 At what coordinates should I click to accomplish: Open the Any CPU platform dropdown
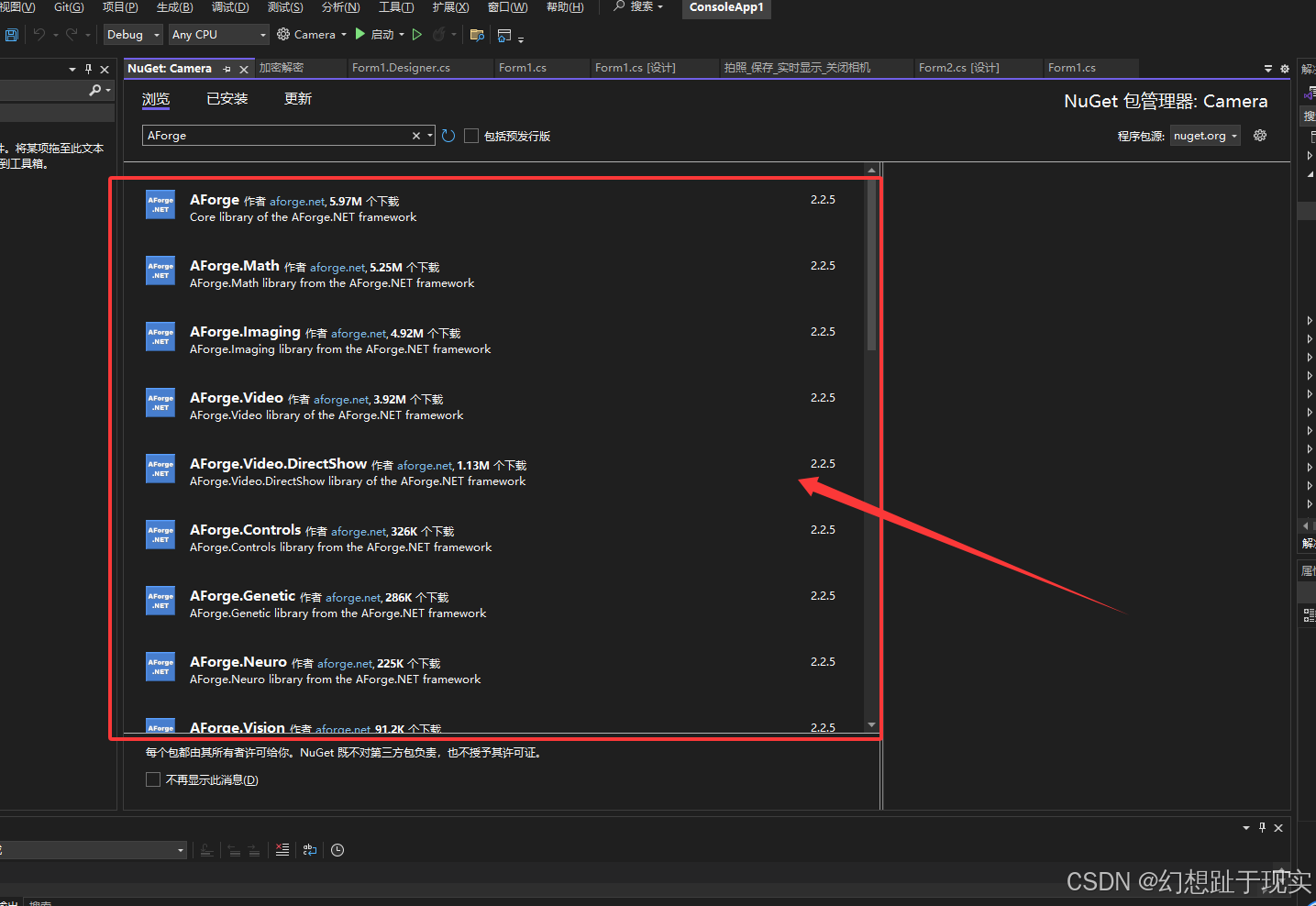tap(218, 35)
